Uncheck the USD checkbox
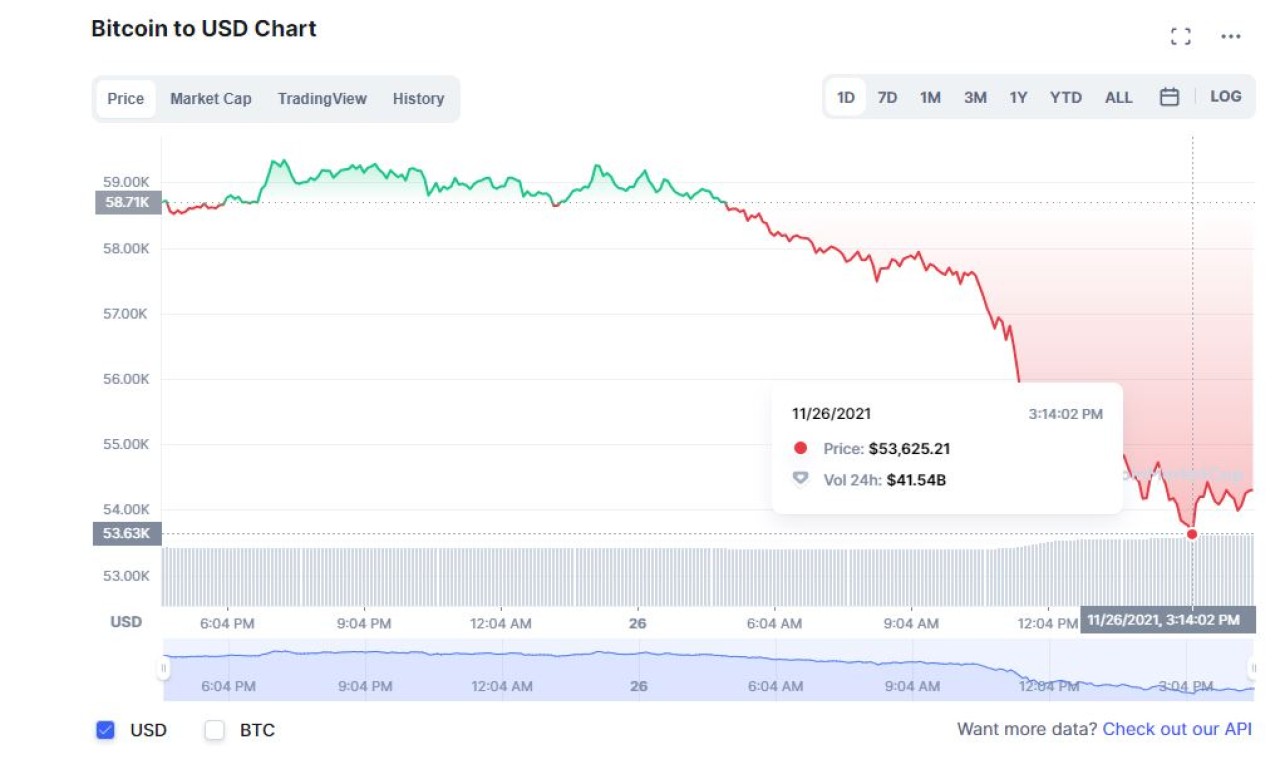Image resolution: width=1280 pixels, height=784 pixels. pyautogui.click(x=105, y=730)
